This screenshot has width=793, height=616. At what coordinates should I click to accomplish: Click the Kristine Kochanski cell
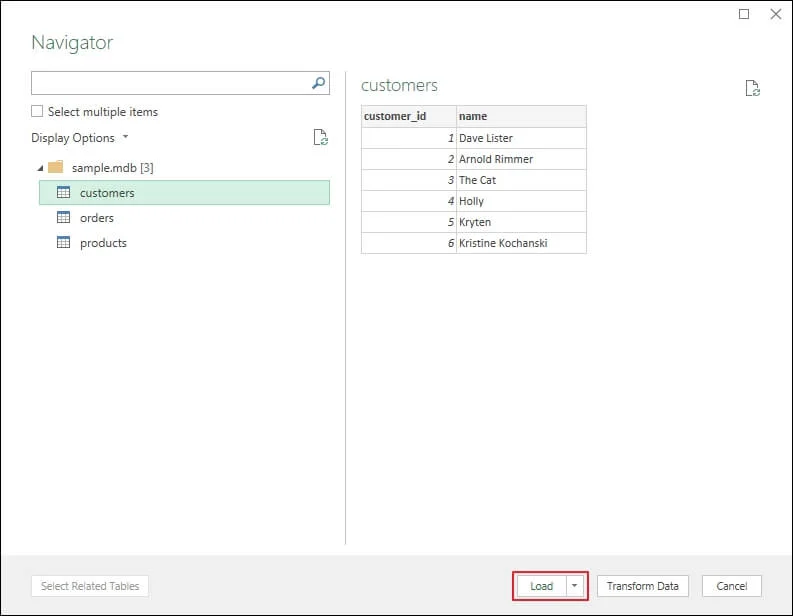click(x=521, y=243)
